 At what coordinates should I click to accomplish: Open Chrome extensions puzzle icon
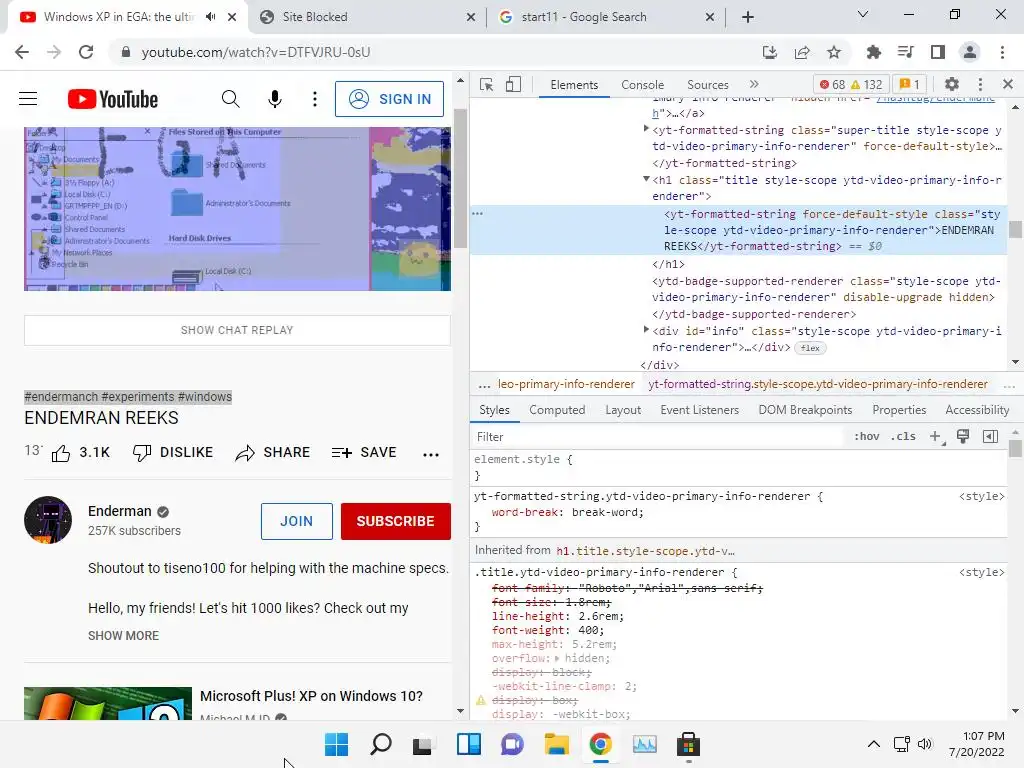click(873, 52)
